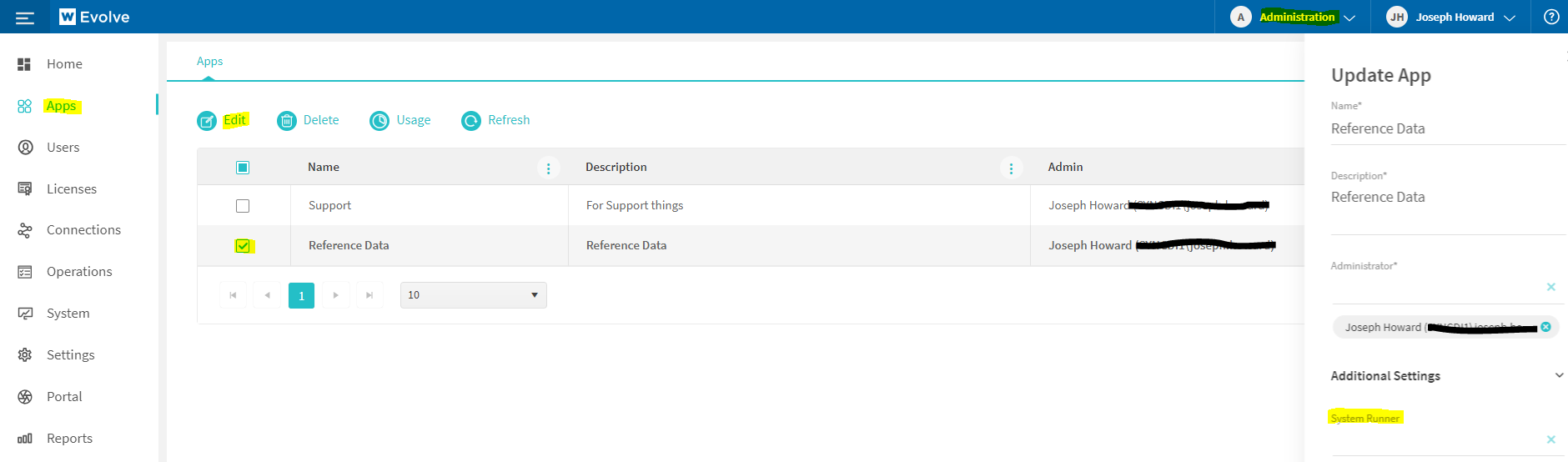Click the Apps sidebar icon
This screenshot has height=462, width=1568.
point(25,106)
